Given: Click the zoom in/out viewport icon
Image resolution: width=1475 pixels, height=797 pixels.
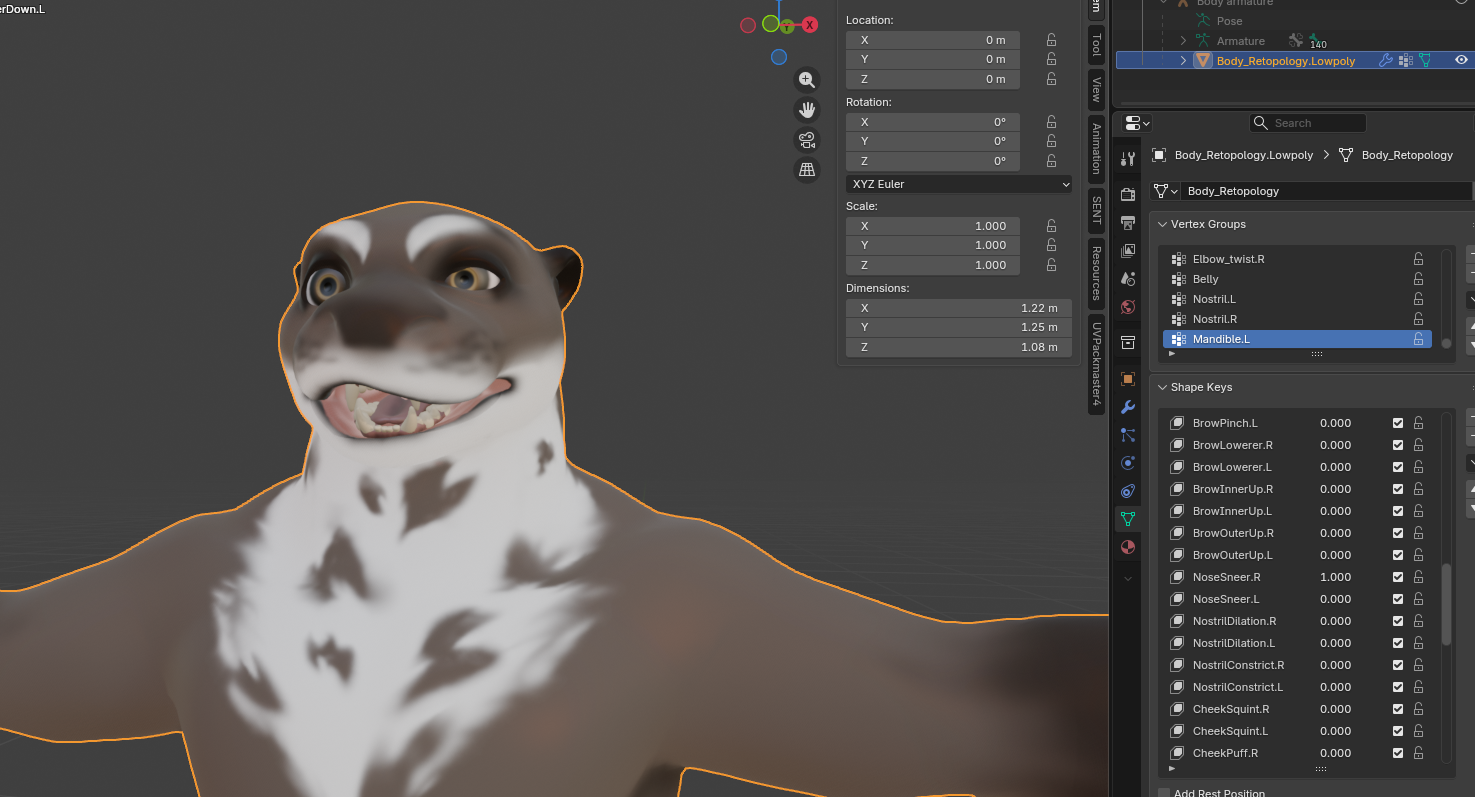Looking at the screenshot, I should [807, 80].
